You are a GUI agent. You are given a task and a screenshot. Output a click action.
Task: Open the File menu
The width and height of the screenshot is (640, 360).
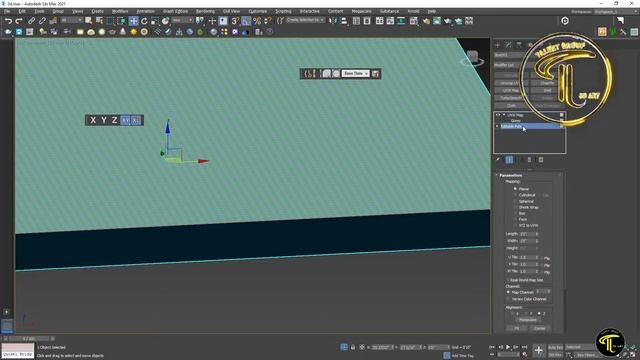[x=7, y=11]
